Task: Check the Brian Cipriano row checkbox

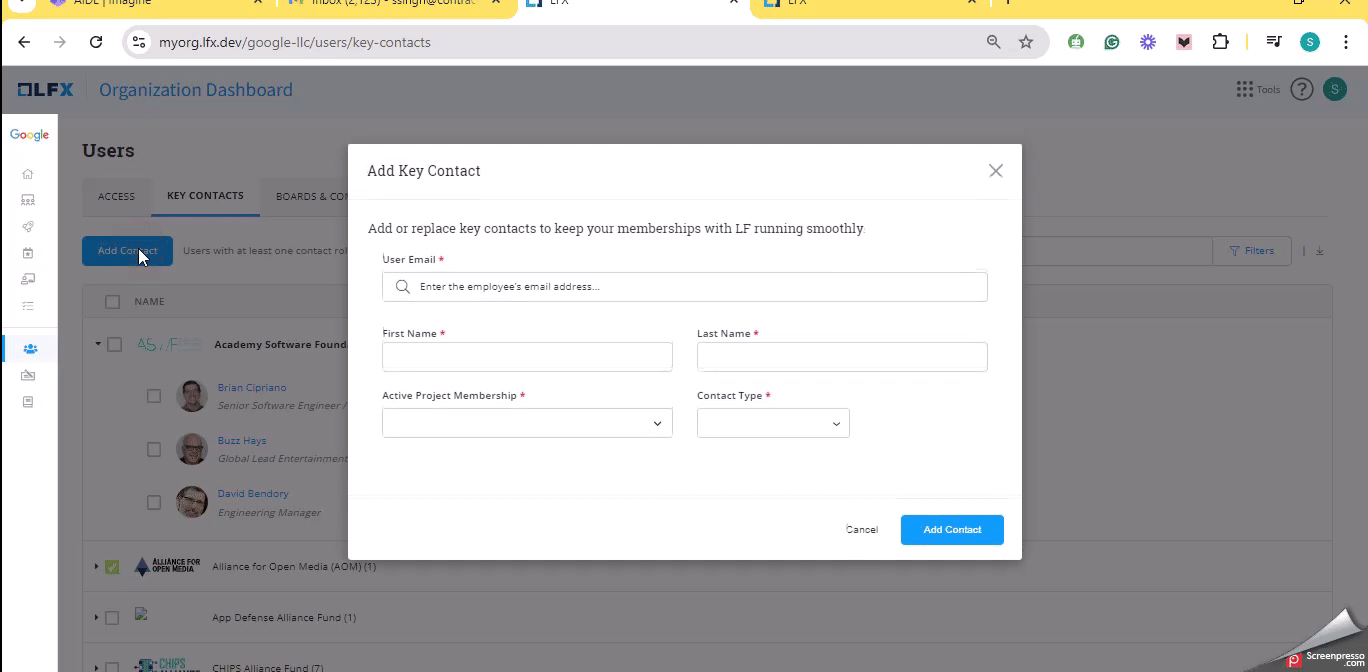Action: click(x=154, y=396)
